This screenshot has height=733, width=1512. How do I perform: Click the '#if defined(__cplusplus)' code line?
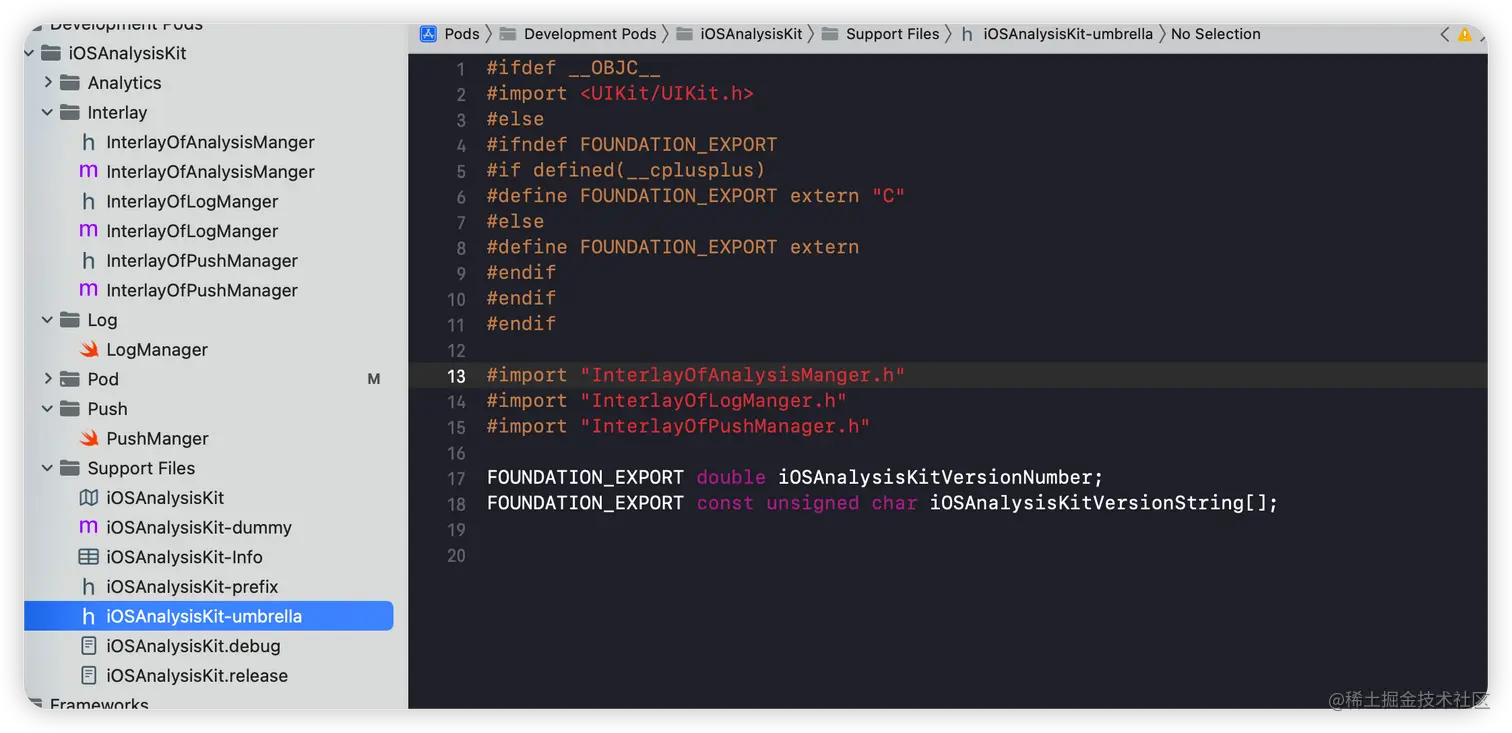tap(626, 170)
